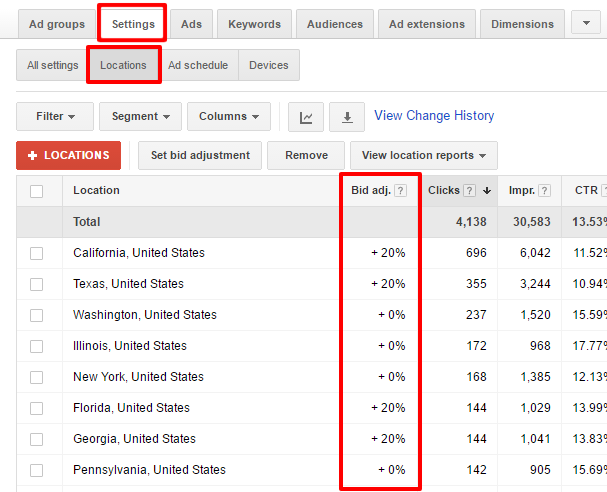This screenshot has height=492, width=607.
Task: Open the Columns dropdown
Action: click(x=228, y=117)
